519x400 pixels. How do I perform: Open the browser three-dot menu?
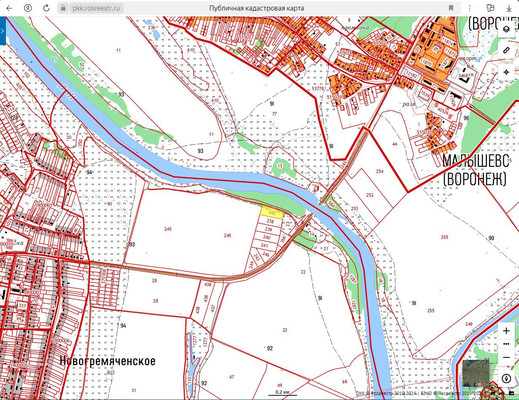pos(470,8)
